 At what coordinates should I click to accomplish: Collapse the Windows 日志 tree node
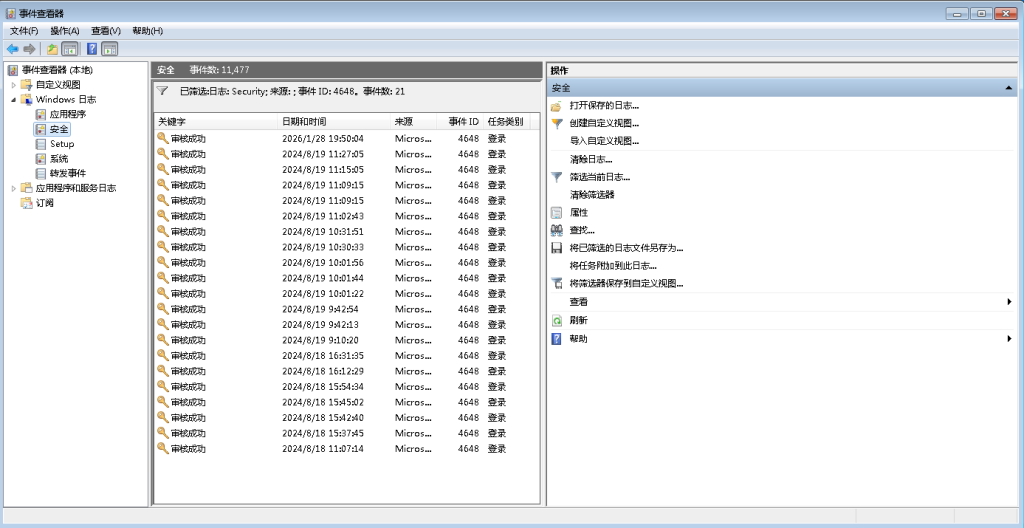tap(14, 100)
